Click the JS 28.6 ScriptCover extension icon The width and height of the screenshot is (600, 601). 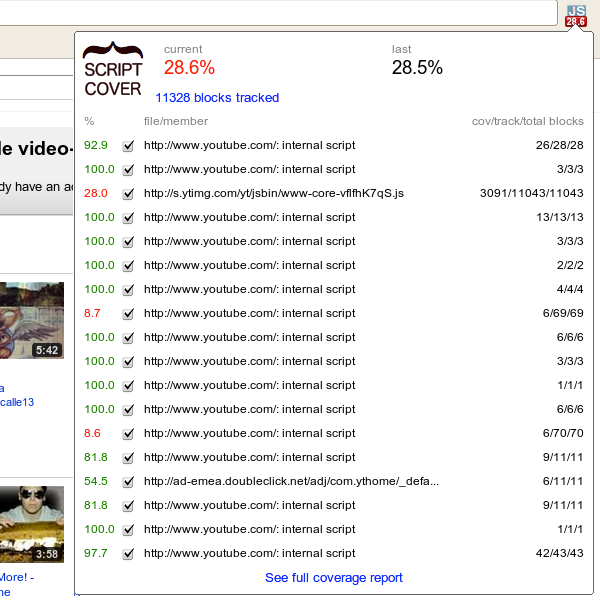tap(576, 16)
